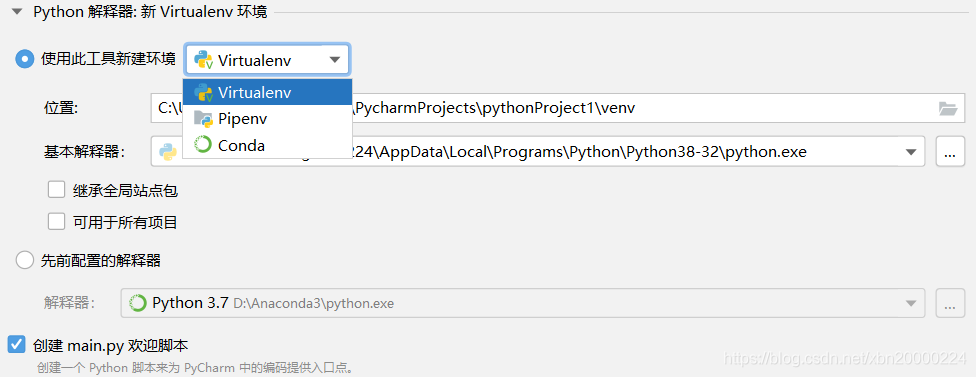Click the ... button beside 基本解释器
Screen dimensions: 976x377
[x=950, y=152]
